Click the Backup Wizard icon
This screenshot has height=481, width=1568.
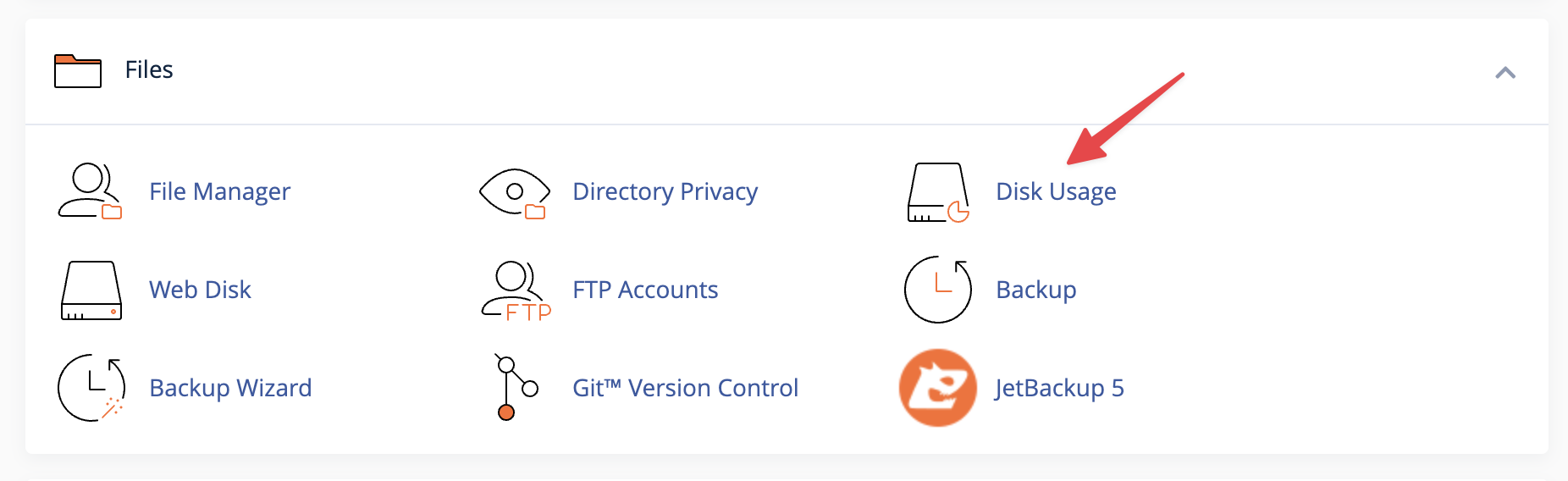[91, 388]
